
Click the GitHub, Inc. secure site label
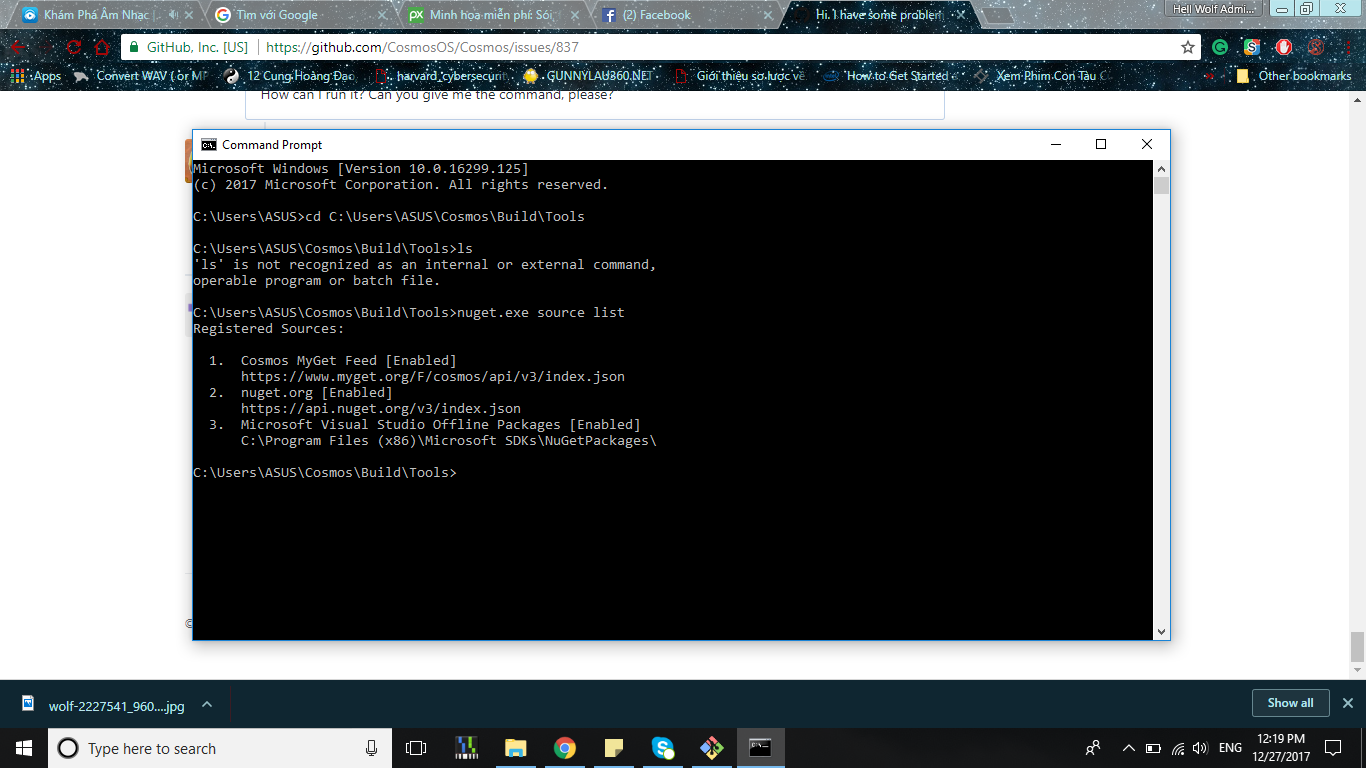pos(188,47)
